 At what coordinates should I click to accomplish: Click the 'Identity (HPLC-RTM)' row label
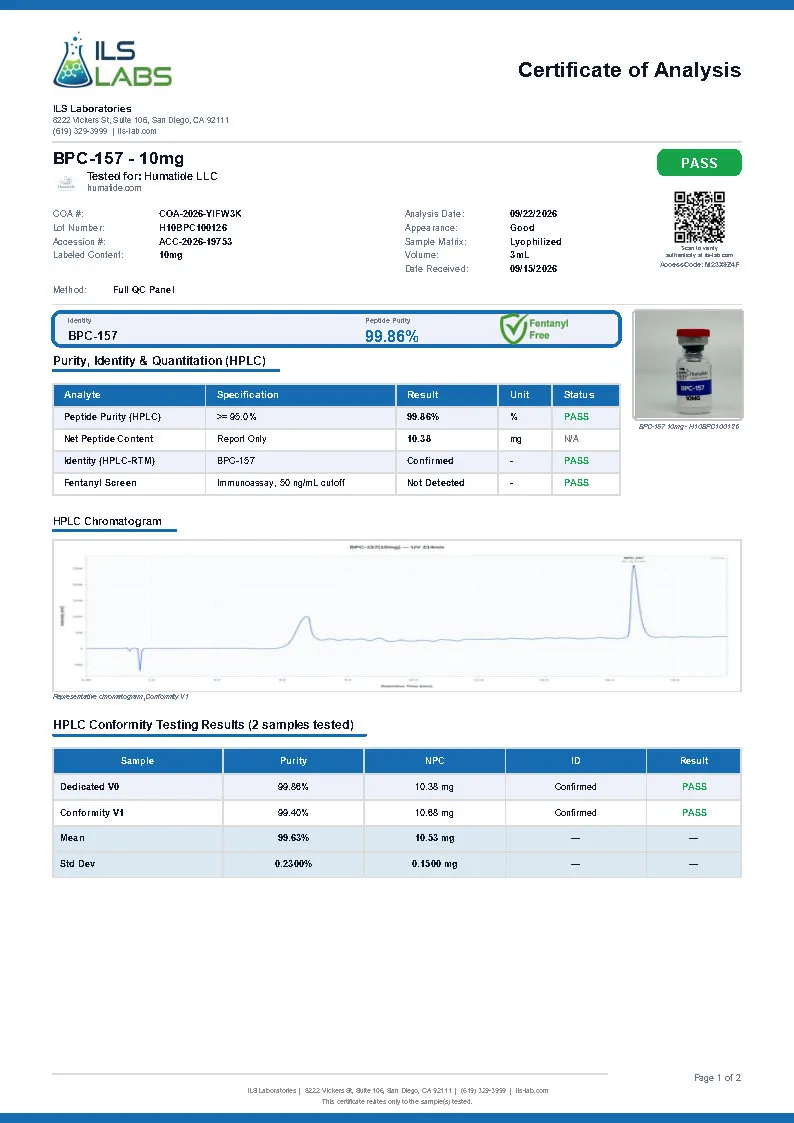coord(110,461)
